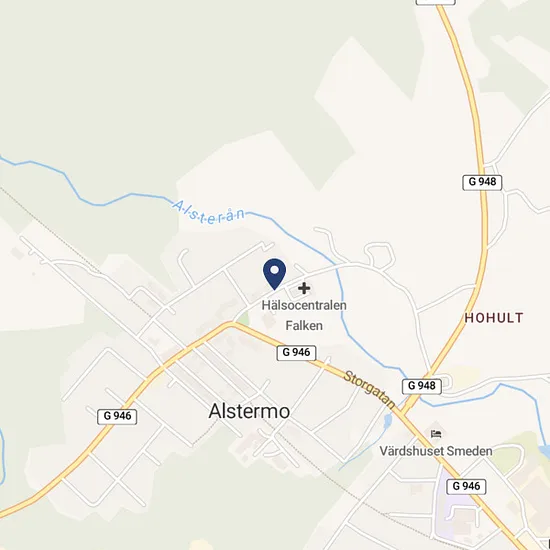Click the G 946 shield left of Alstermo
Image resolution: width=550 pixels, height=550 pixels.
(x=117, y=416)
